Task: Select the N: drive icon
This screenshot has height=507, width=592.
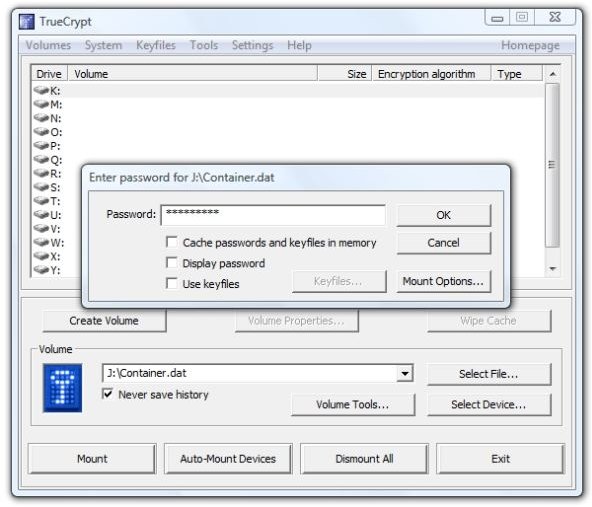Action: tap(41, 118)
